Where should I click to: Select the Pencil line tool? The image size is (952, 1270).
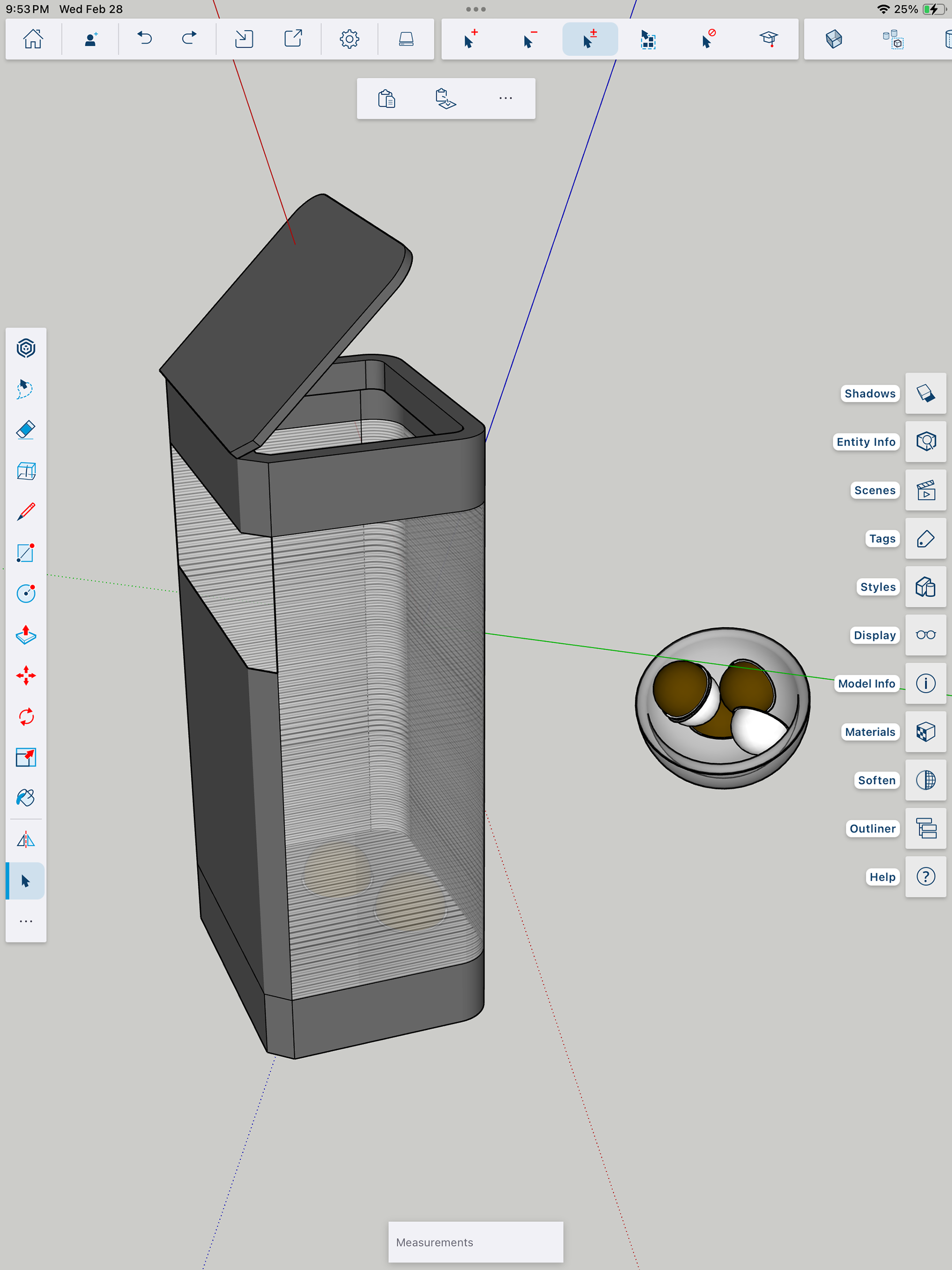26,512
